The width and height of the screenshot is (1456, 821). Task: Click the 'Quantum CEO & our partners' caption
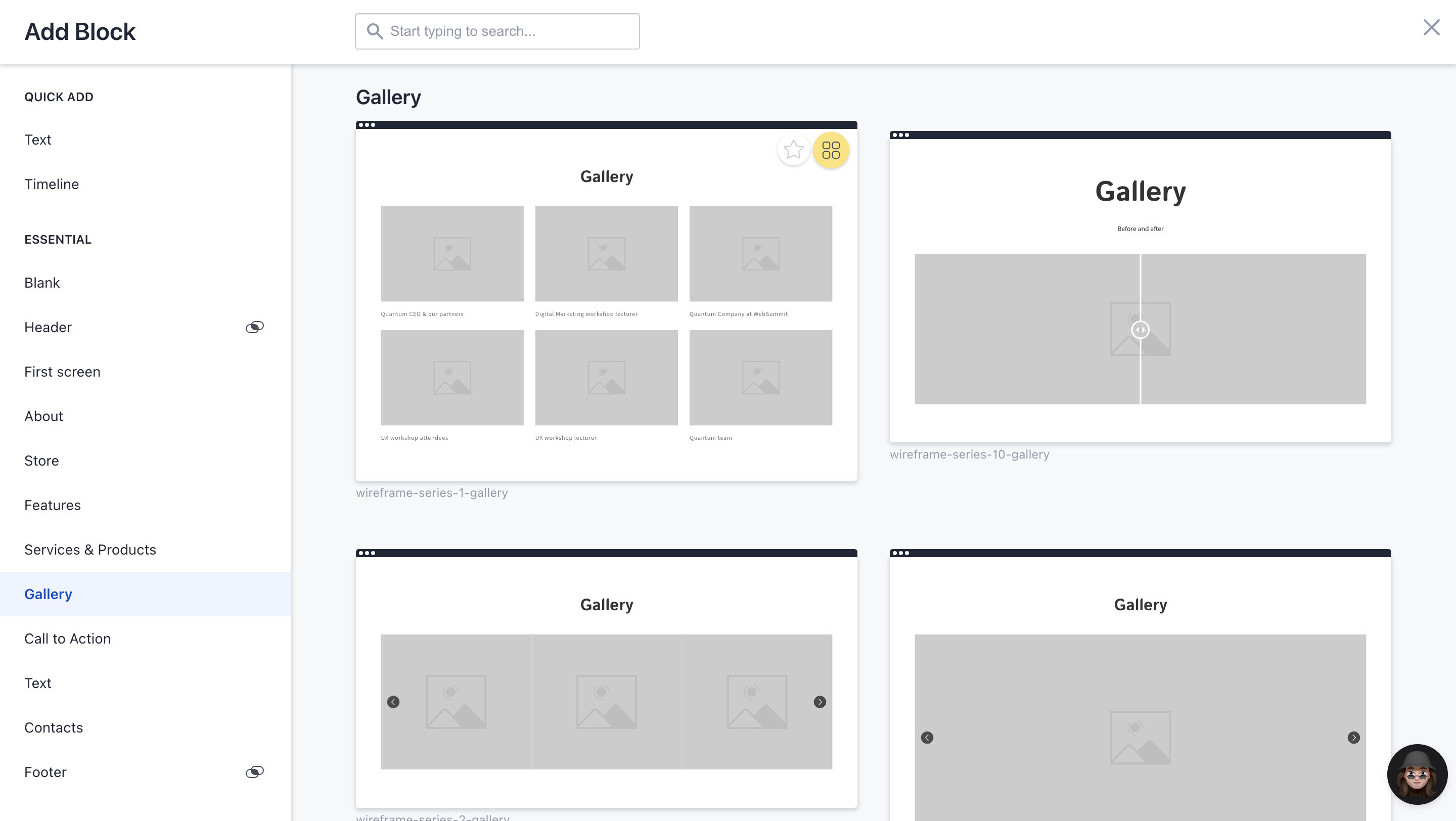click(422, 314)
